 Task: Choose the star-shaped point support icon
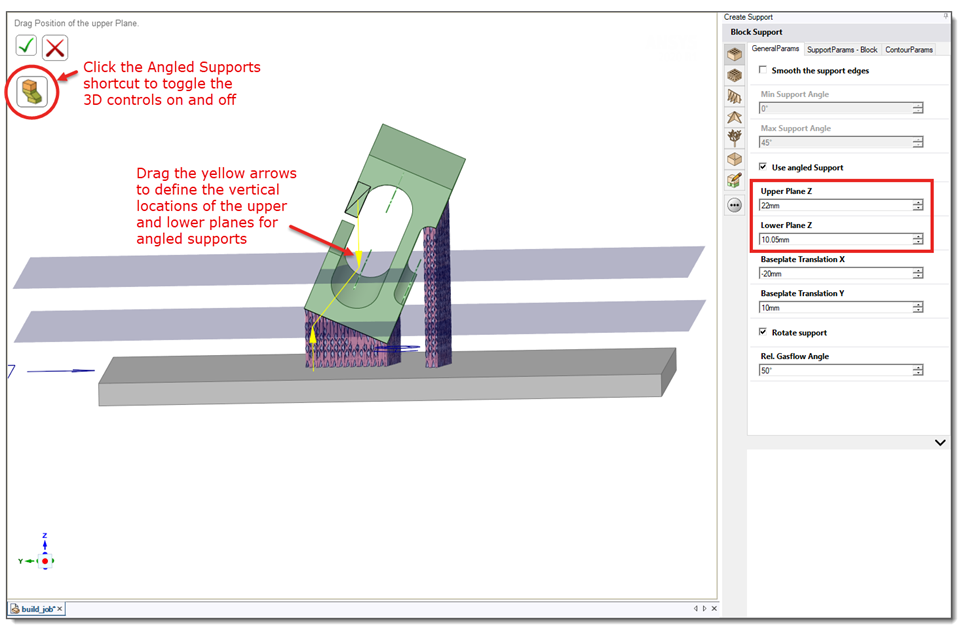pyautogui.click(x=735, y=117)
